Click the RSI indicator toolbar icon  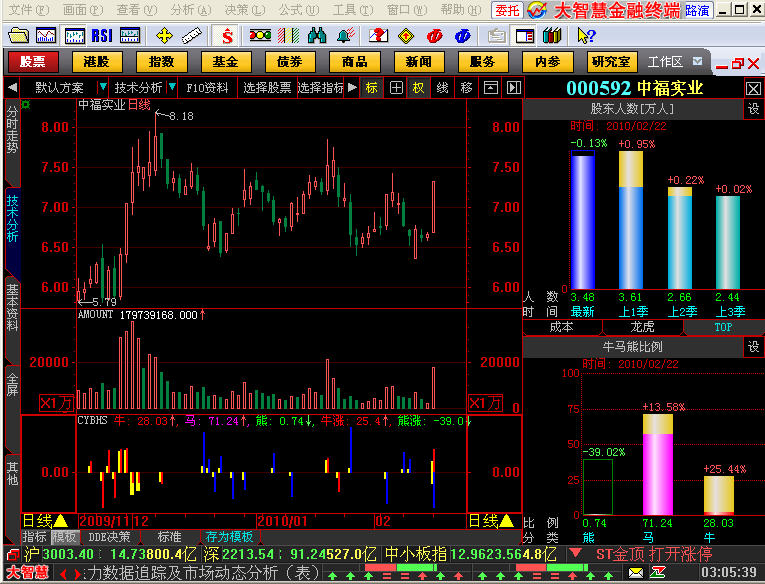click(101, 35)
